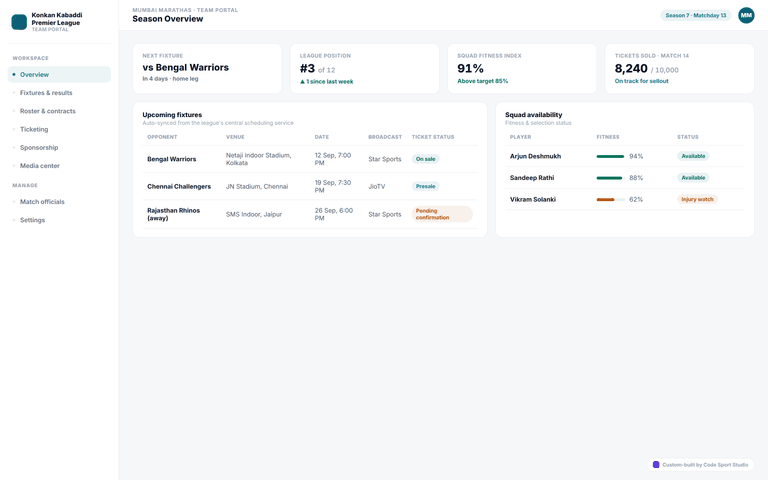Screen dimensions: 768x480
Task: Click the Player column header
Action: click(520, 137)
